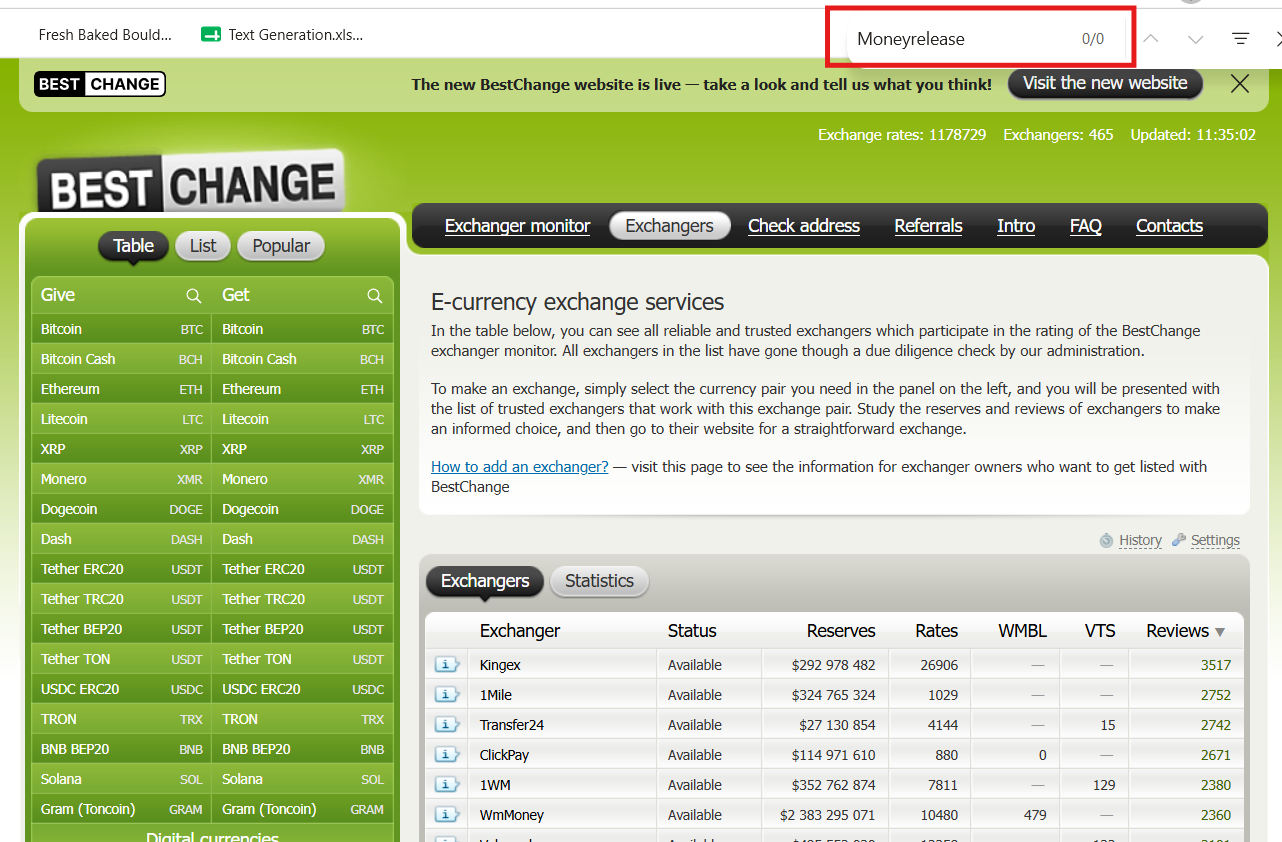Viewport: 1282px width, 842px height.
Task: Click the Transfer24 exchanger name
Action: 512,725
